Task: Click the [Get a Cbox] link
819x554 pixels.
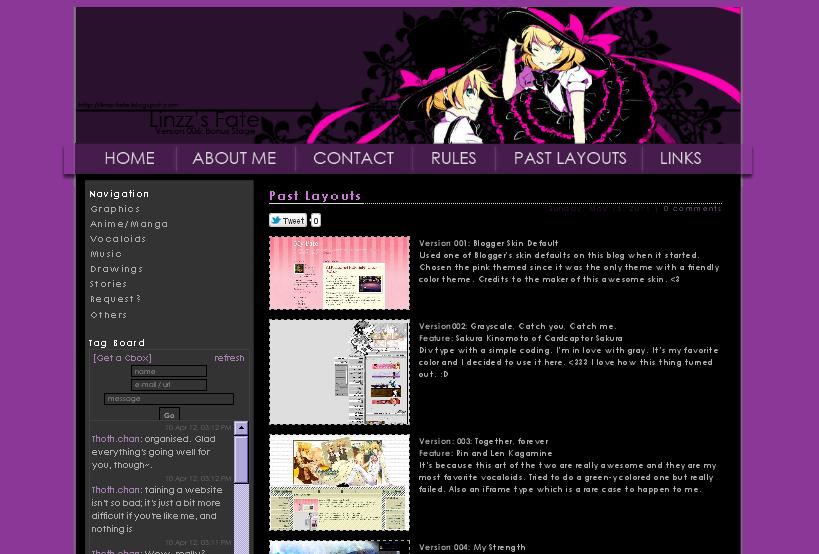Action: (x=122, y=358)
